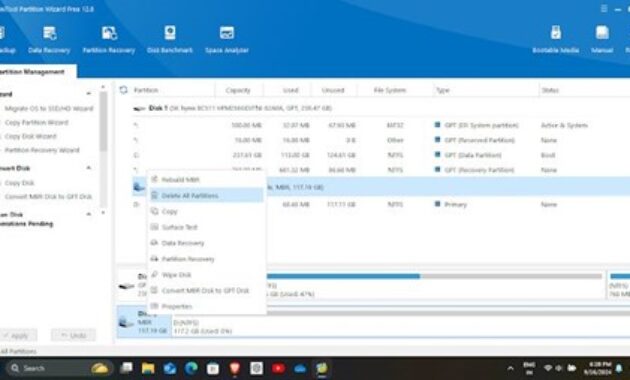This screenshot has height=380, width=630.
Task: Choose Data Recovery in the context menu
Action: pos(206,243)
